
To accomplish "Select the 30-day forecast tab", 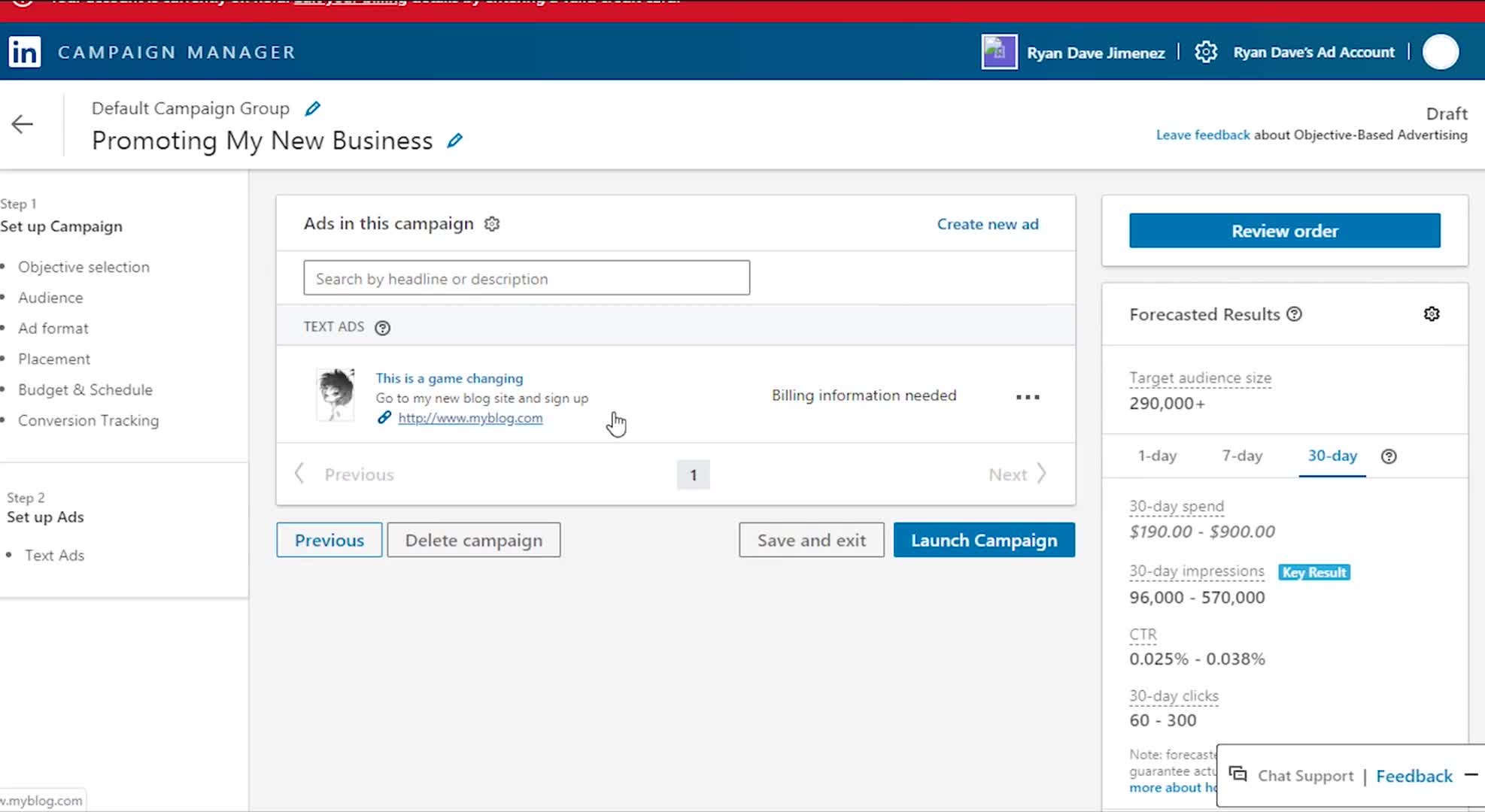I will [1332, 456].
